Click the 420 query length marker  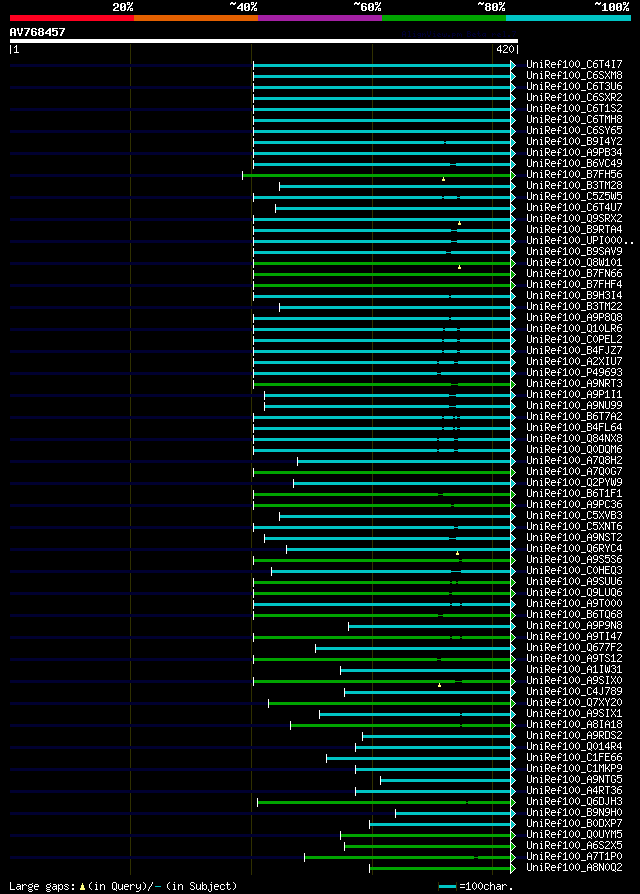pyautogui.click(x=505, y=50)
